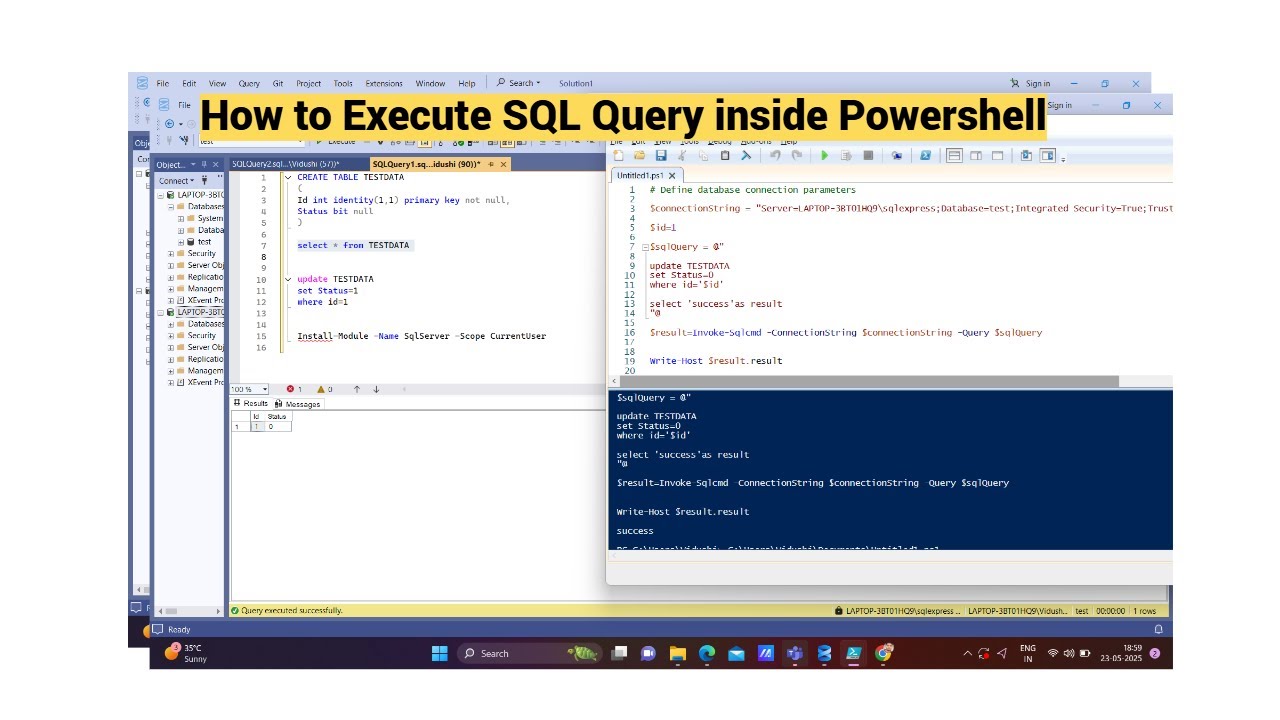The image size is (1280, 720).
Task: Click Sign in on back SSMS window
Action: (1030, 84)
